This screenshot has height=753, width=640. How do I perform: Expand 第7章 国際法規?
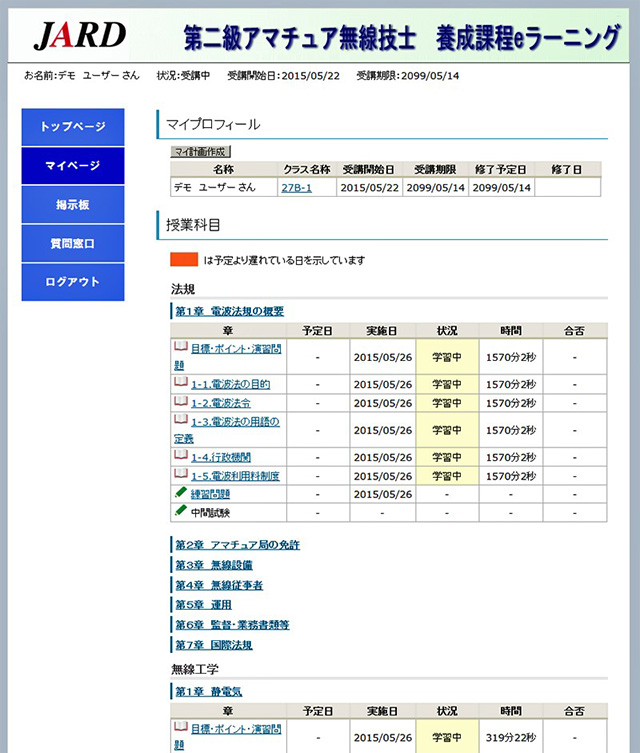[214, 645]
